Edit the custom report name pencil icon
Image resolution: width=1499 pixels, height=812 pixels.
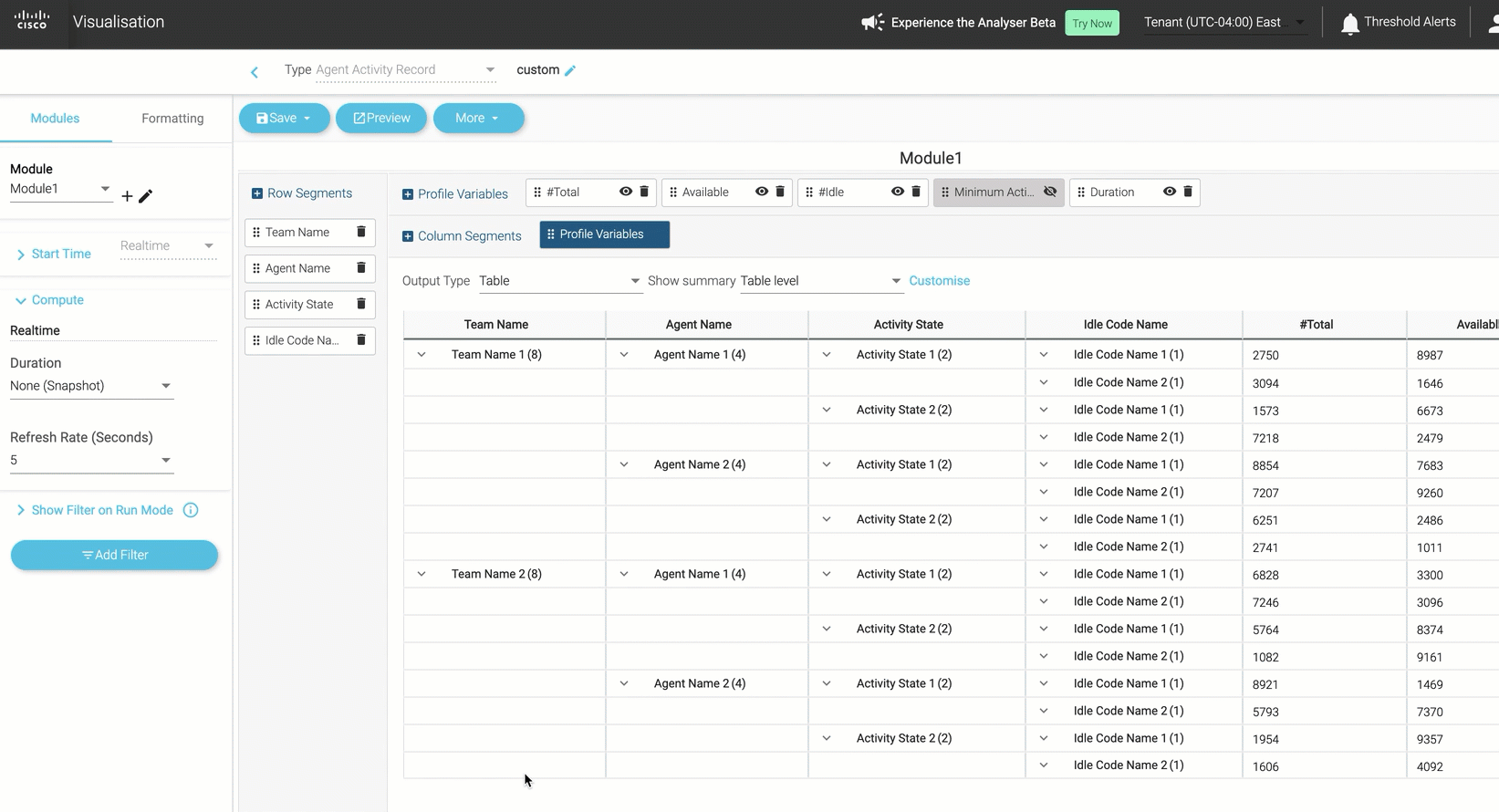coord(570,71)
